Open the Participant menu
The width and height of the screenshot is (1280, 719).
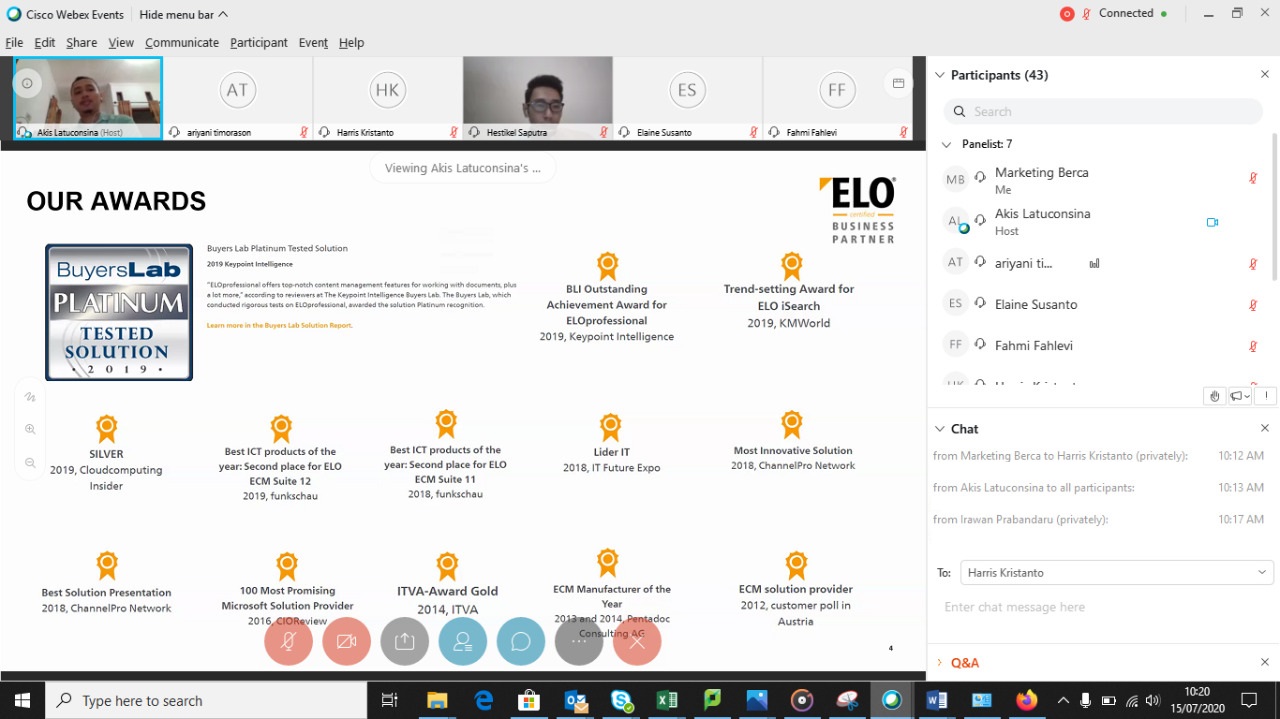259,42
